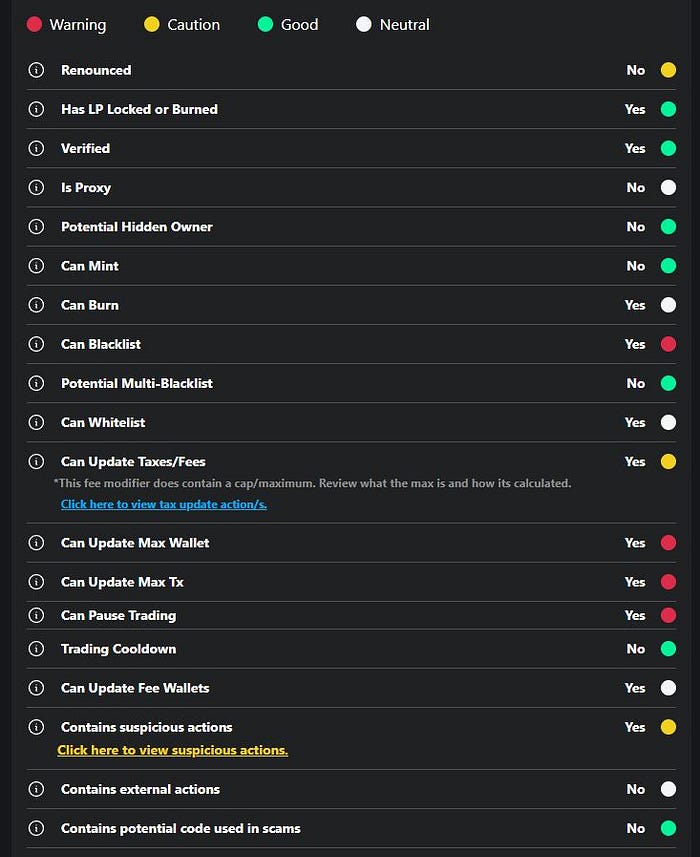Show info for Contains suspicious actions
700x857 pixels.
pos(36,727)
